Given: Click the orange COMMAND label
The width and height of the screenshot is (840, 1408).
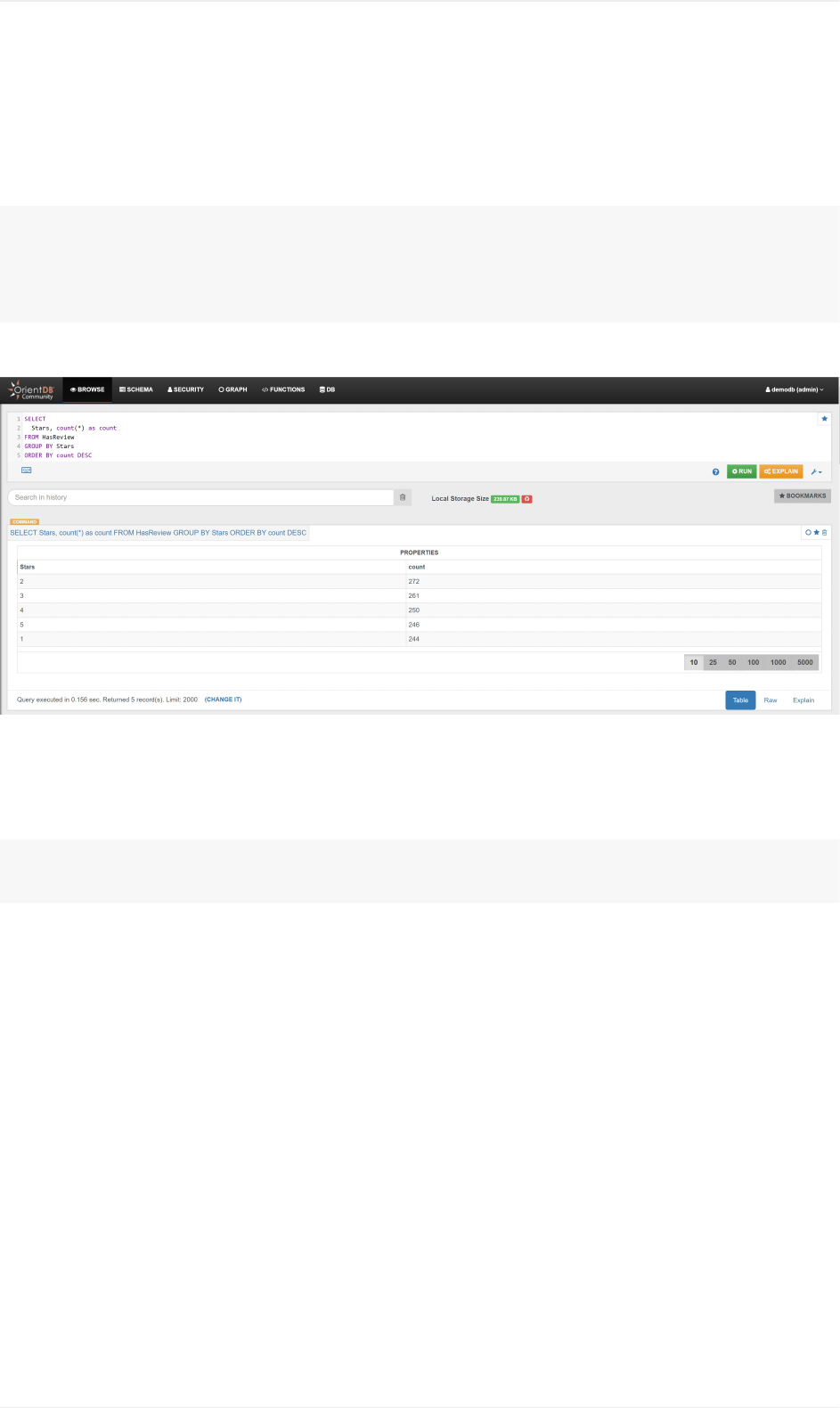Looking at the screenshot, I should click(x=25, y=521).
